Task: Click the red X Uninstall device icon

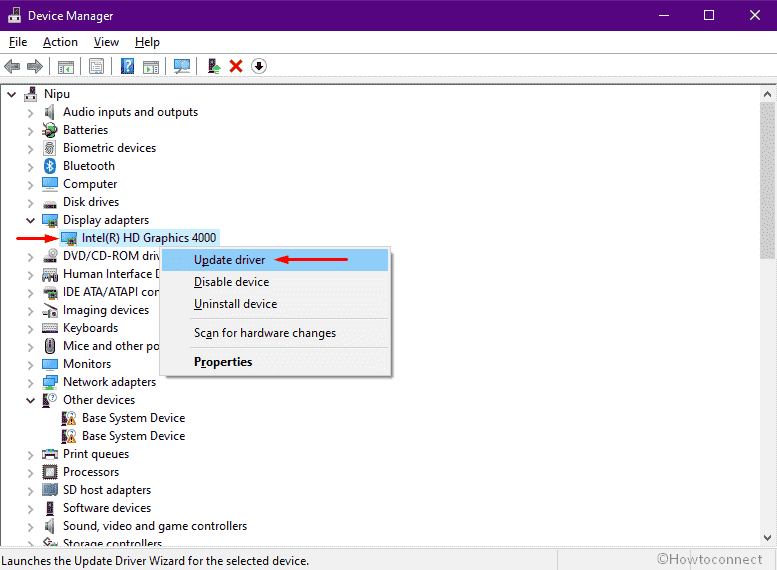Action: [x=236, y=66]
